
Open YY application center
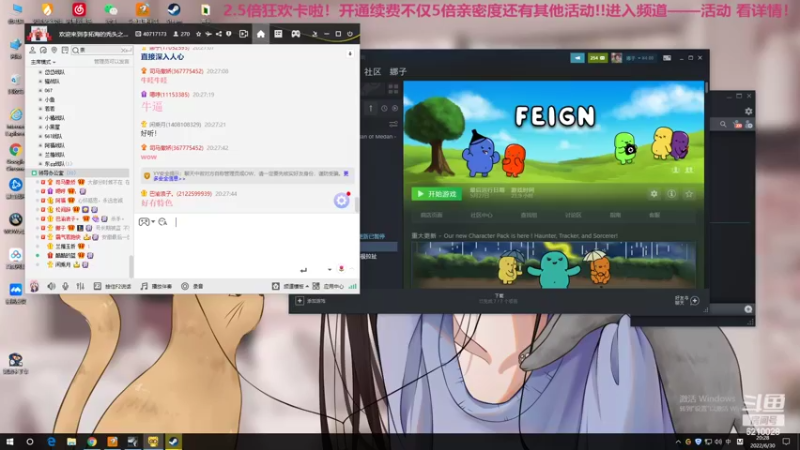coord(328,286)
